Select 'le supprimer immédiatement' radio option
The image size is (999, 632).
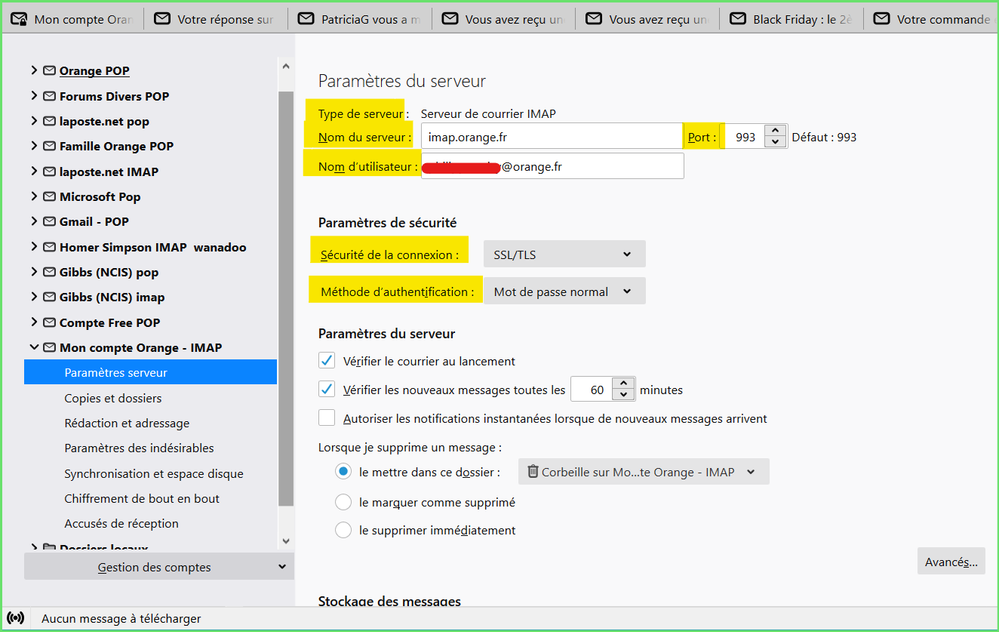[x=343, y=530]
